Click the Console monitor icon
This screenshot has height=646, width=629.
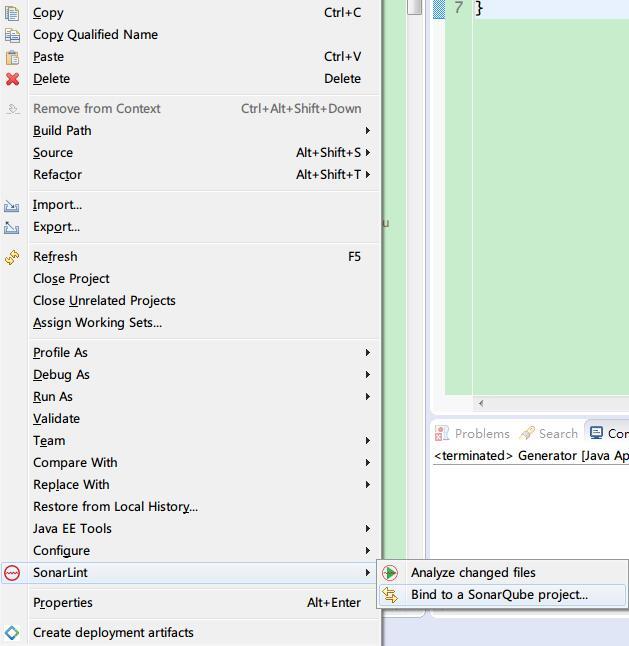pos(596,433)
